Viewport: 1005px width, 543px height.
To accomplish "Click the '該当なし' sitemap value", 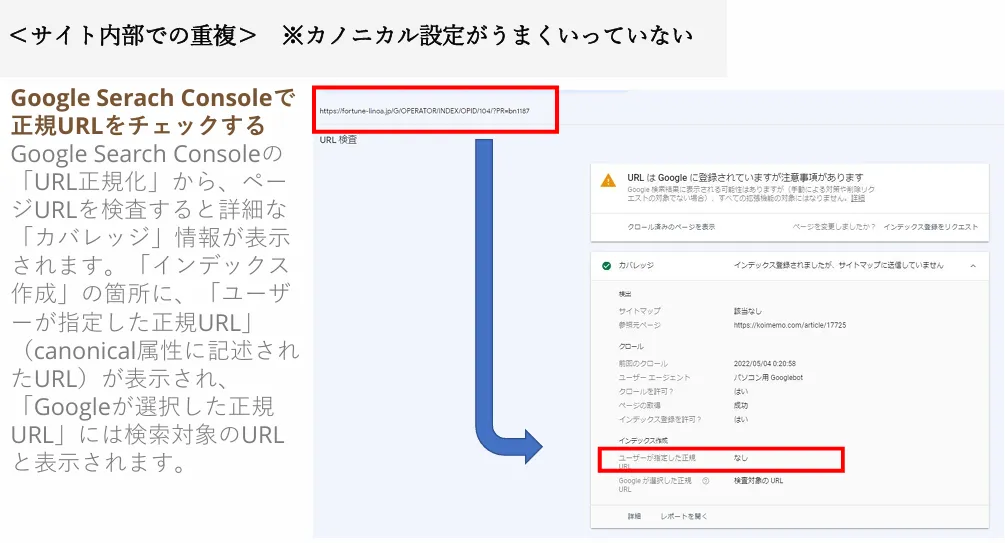I will point(747,311).
